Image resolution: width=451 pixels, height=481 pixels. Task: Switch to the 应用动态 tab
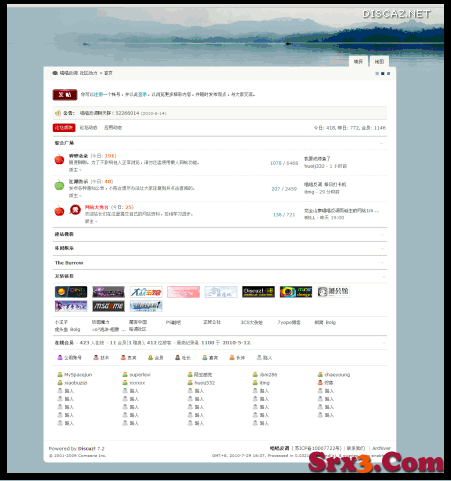[x=113, y=128]
